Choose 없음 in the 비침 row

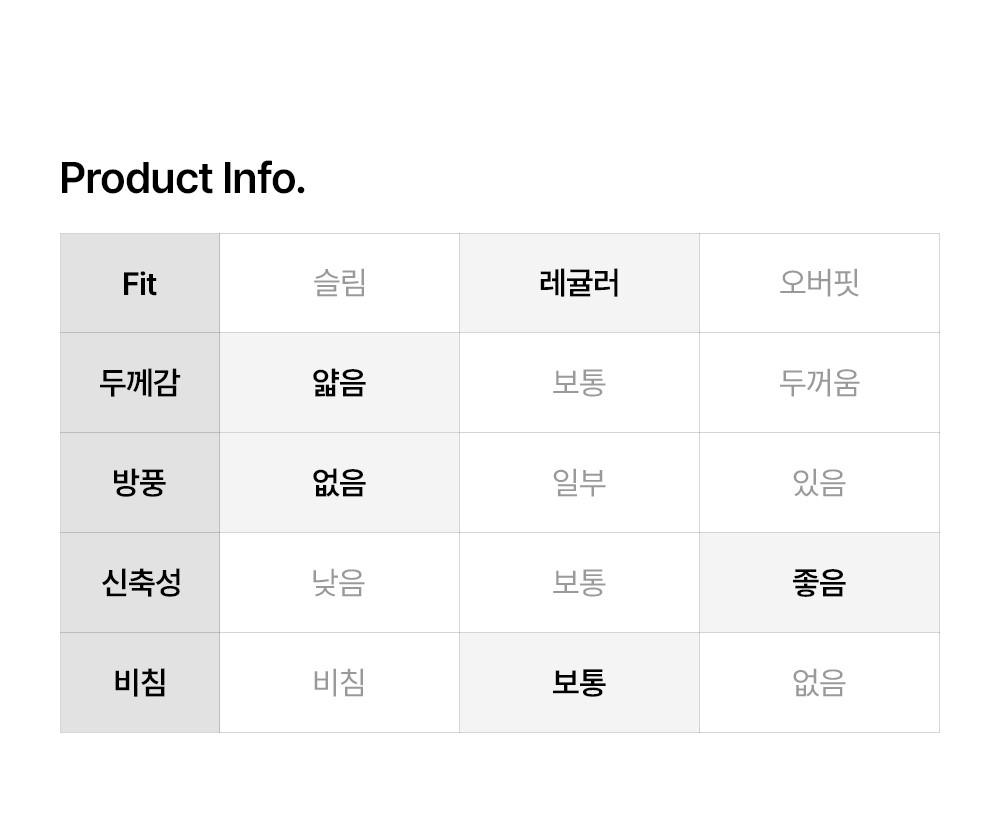pos(819,683)
